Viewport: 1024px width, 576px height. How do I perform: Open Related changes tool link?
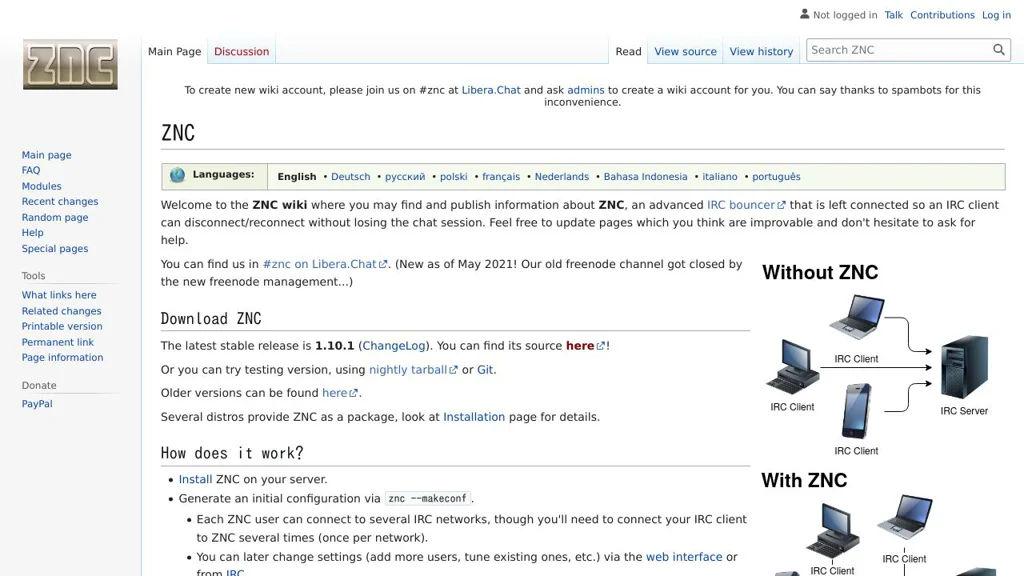click(61, 311)
